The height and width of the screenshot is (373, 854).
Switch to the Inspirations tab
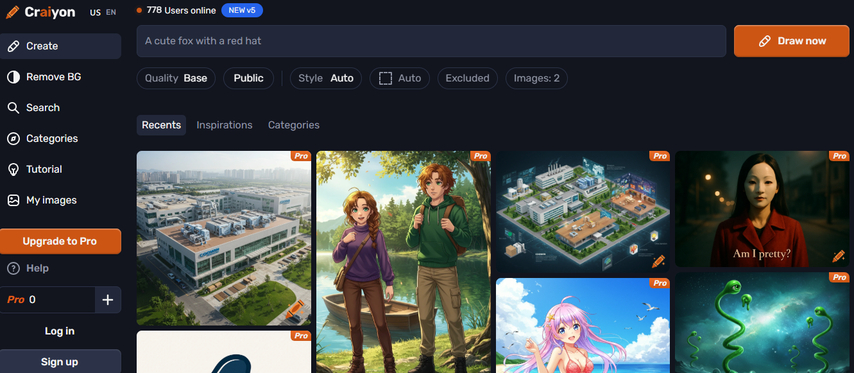224,125
